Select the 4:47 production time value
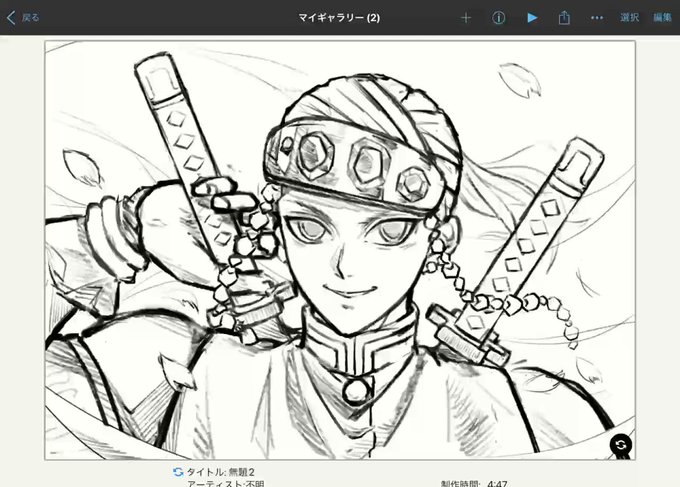The height and width of the screenshot is (487, 680). [497, 483]
